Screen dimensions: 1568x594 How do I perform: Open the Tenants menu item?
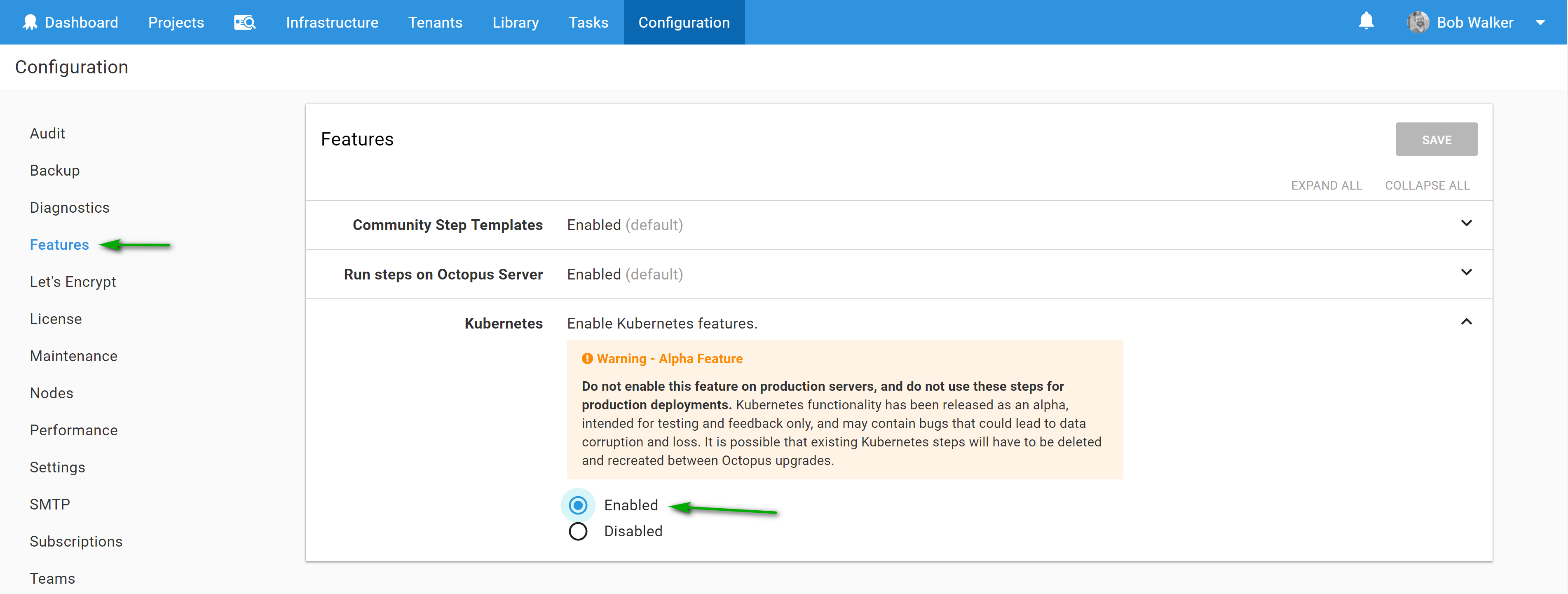coord(435,23)
